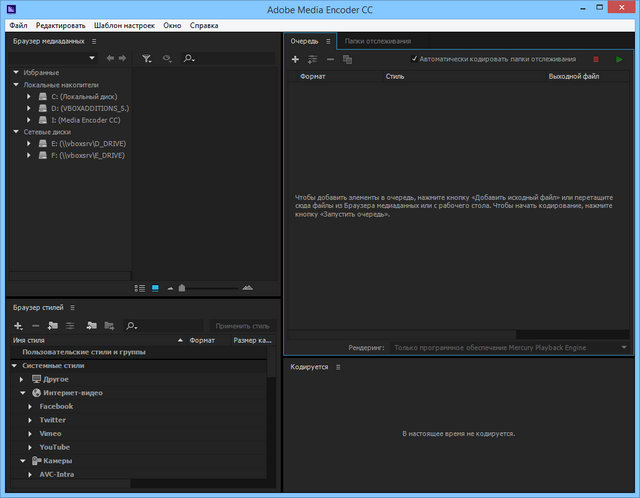Expand the D: (VBOXADDITIONS_5.) drive
This screenshot has width=640, height=498.
29,109
